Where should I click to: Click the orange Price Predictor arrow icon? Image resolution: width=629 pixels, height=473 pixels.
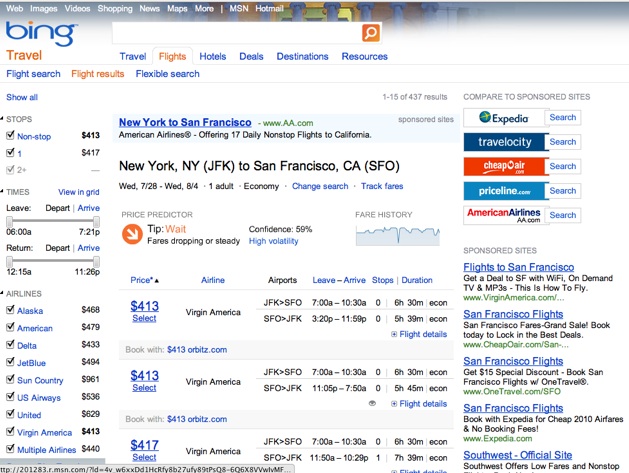pos(132,234)
